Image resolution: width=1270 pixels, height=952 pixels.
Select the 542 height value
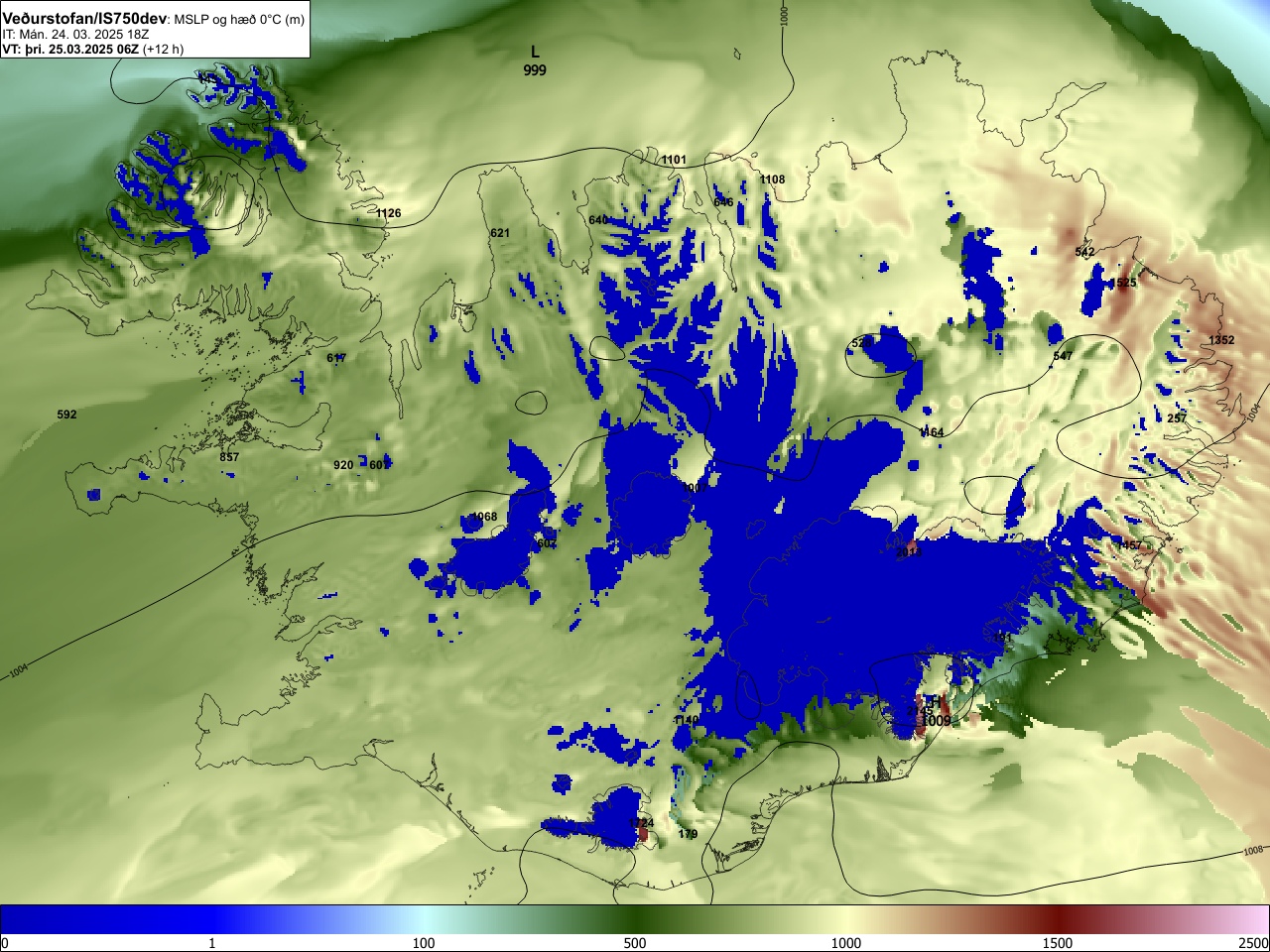pos(1084,252)
